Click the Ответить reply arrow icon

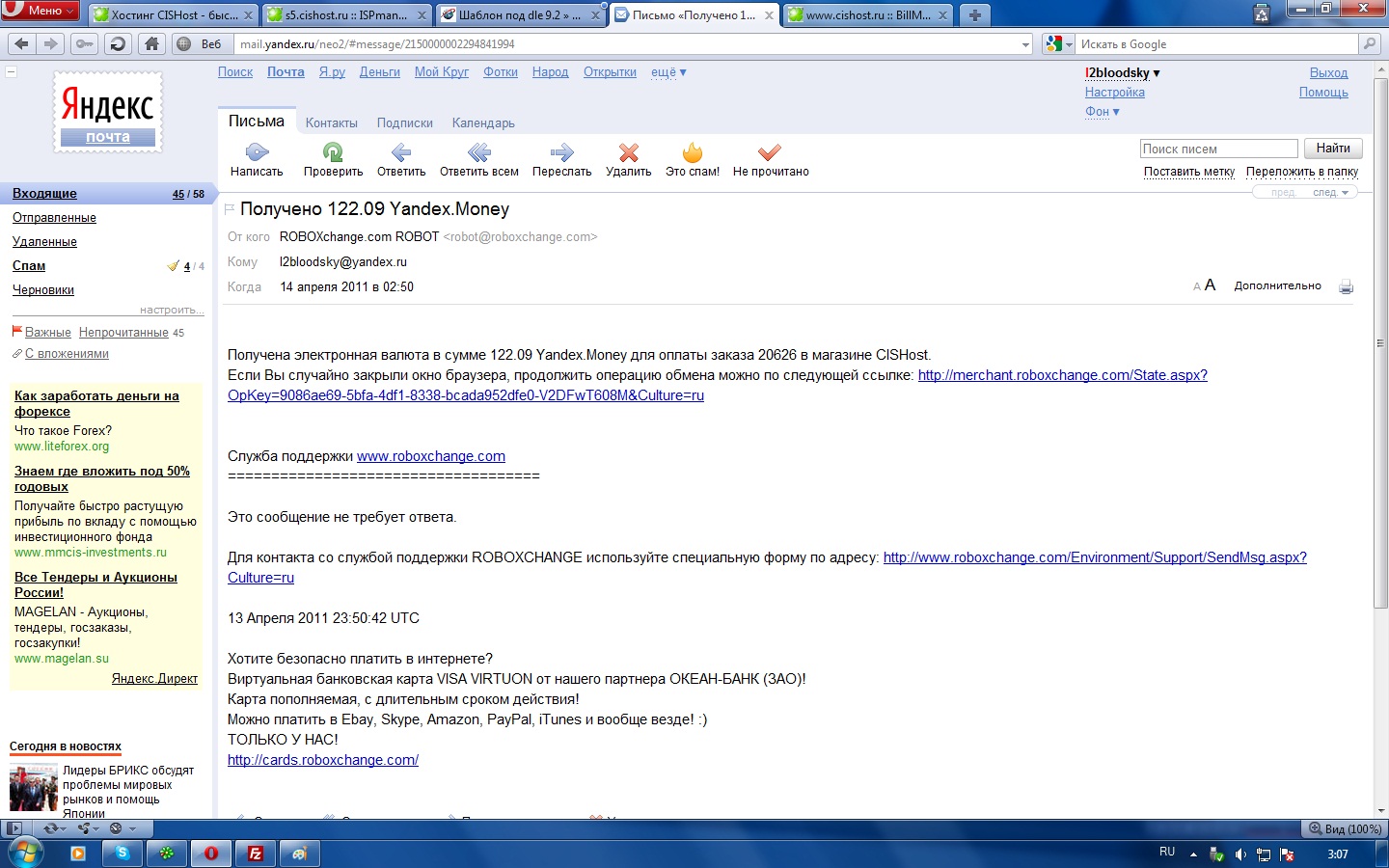tap(401, 151)
